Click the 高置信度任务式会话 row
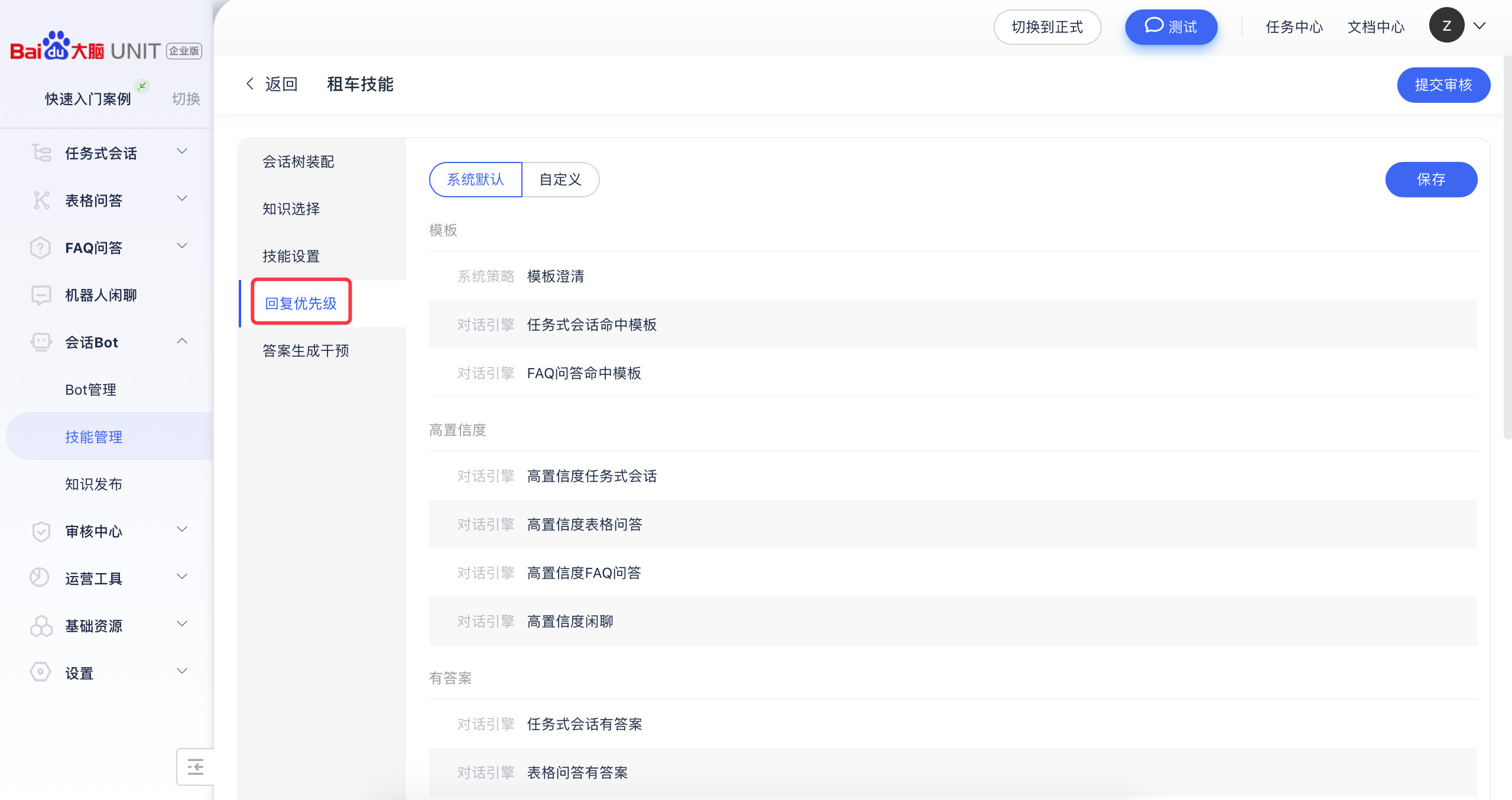Viewport: 1512px width, 800px height. point(953,476)
